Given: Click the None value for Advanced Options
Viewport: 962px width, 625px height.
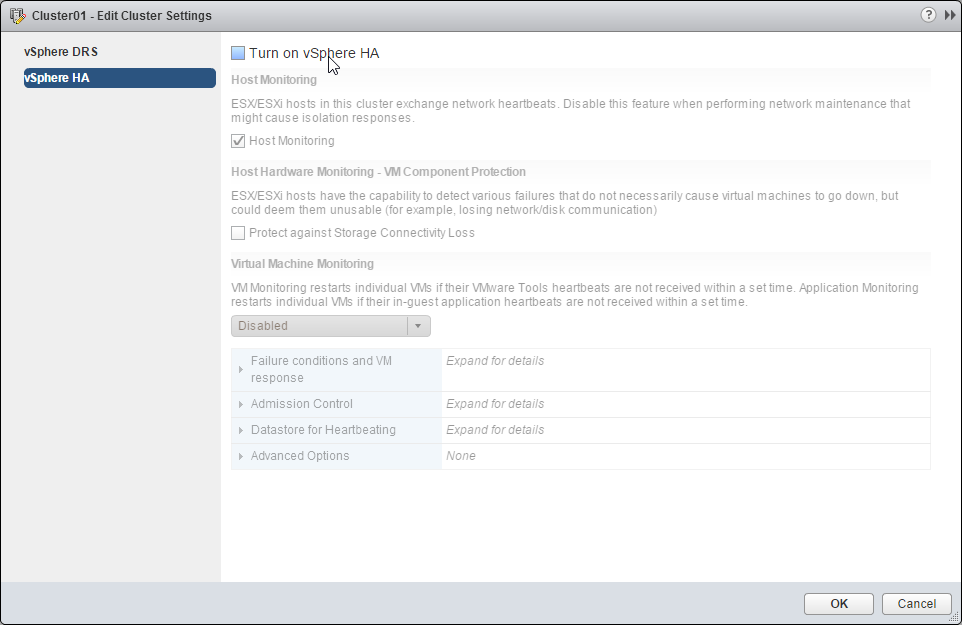Looking at the screenshot, I should point(461,456).
